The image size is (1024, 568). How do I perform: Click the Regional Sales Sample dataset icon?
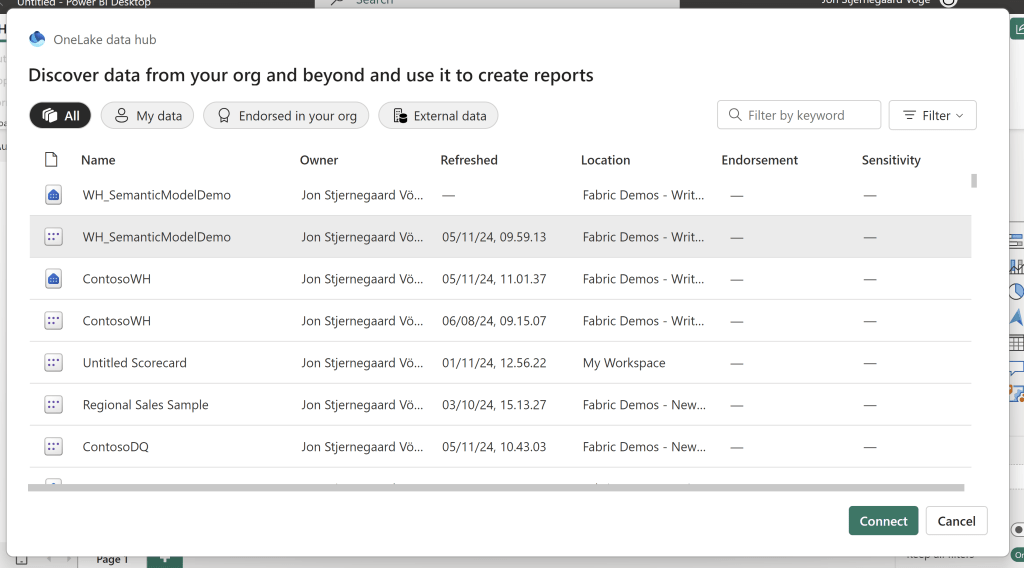54,405
